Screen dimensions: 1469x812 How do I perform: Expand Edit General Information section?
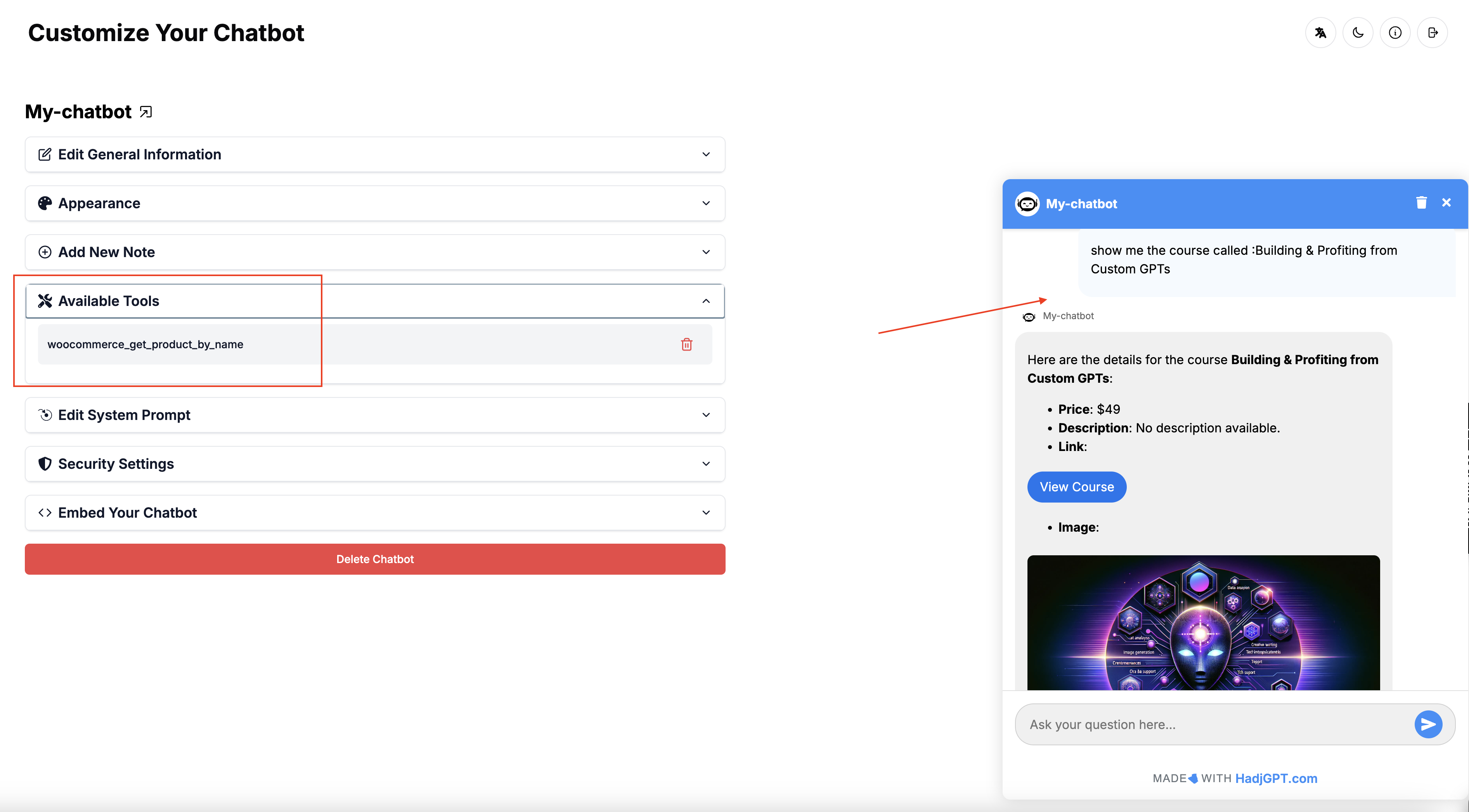click(x=375, y=154)
